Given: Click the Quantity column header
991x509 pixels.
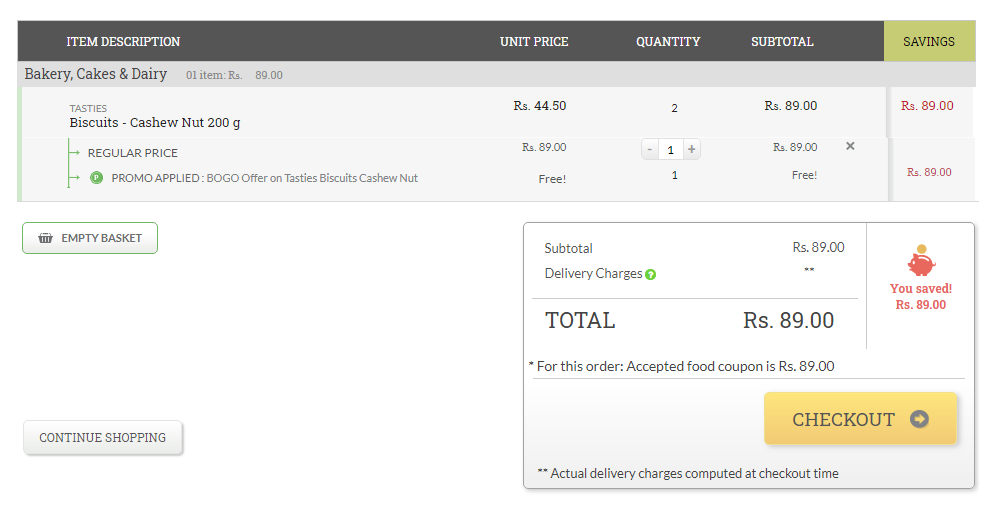Looking at the screenshot, I should point(668,42).
